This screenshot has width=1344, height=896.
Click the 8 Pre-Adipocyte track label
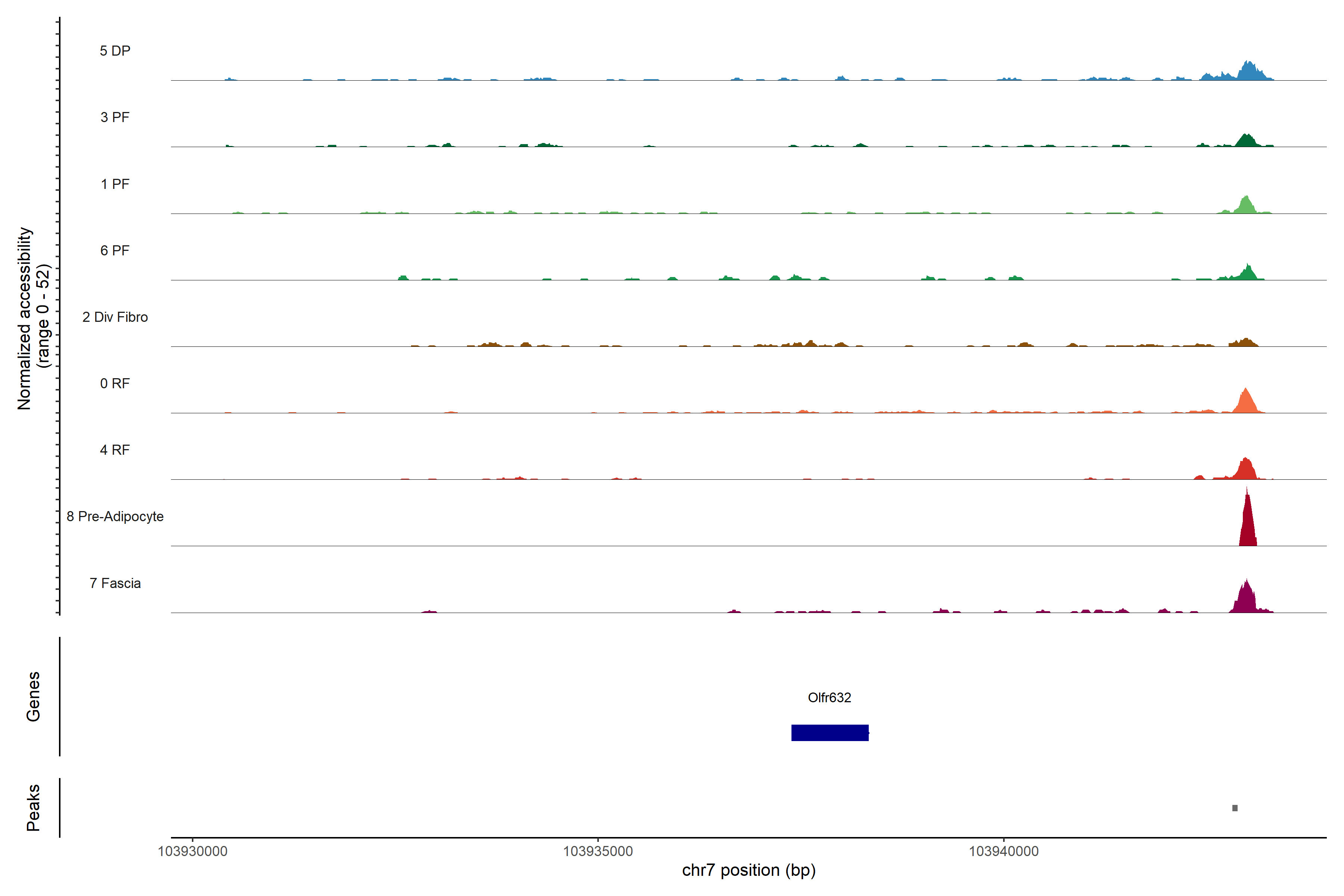[115, 517]
